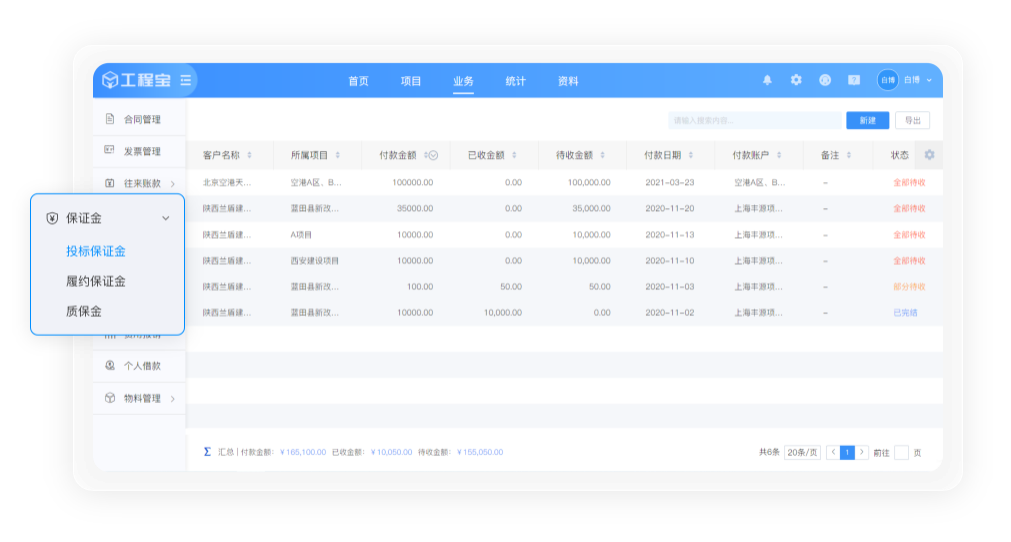Open the 20条/页 page size dropdown
The width and height of the screenshot is (1011, 542).
[x=802, y=452]
